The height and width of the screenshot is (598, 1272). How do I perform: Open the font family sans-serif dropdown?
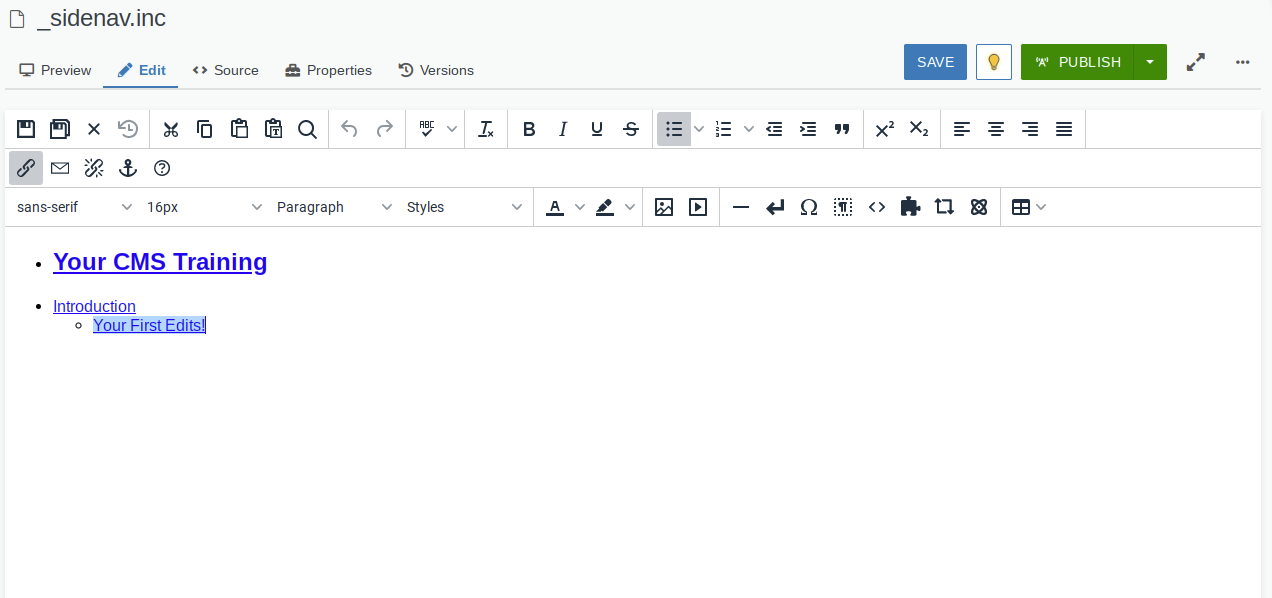(x=74, y=207)
